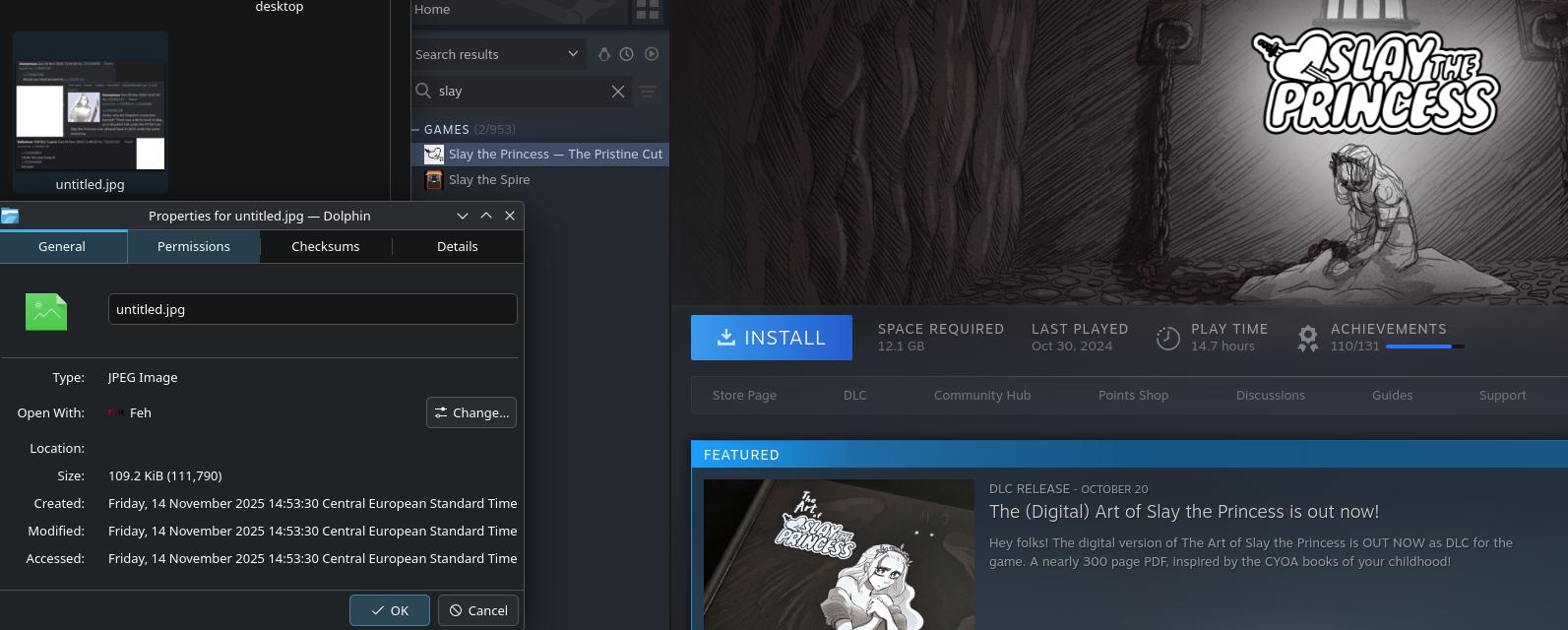This screenshot has height=630, width=1568.
Task: Click the achievements trophy icon
Action: pyautogui.click(x=1307, y=339)
